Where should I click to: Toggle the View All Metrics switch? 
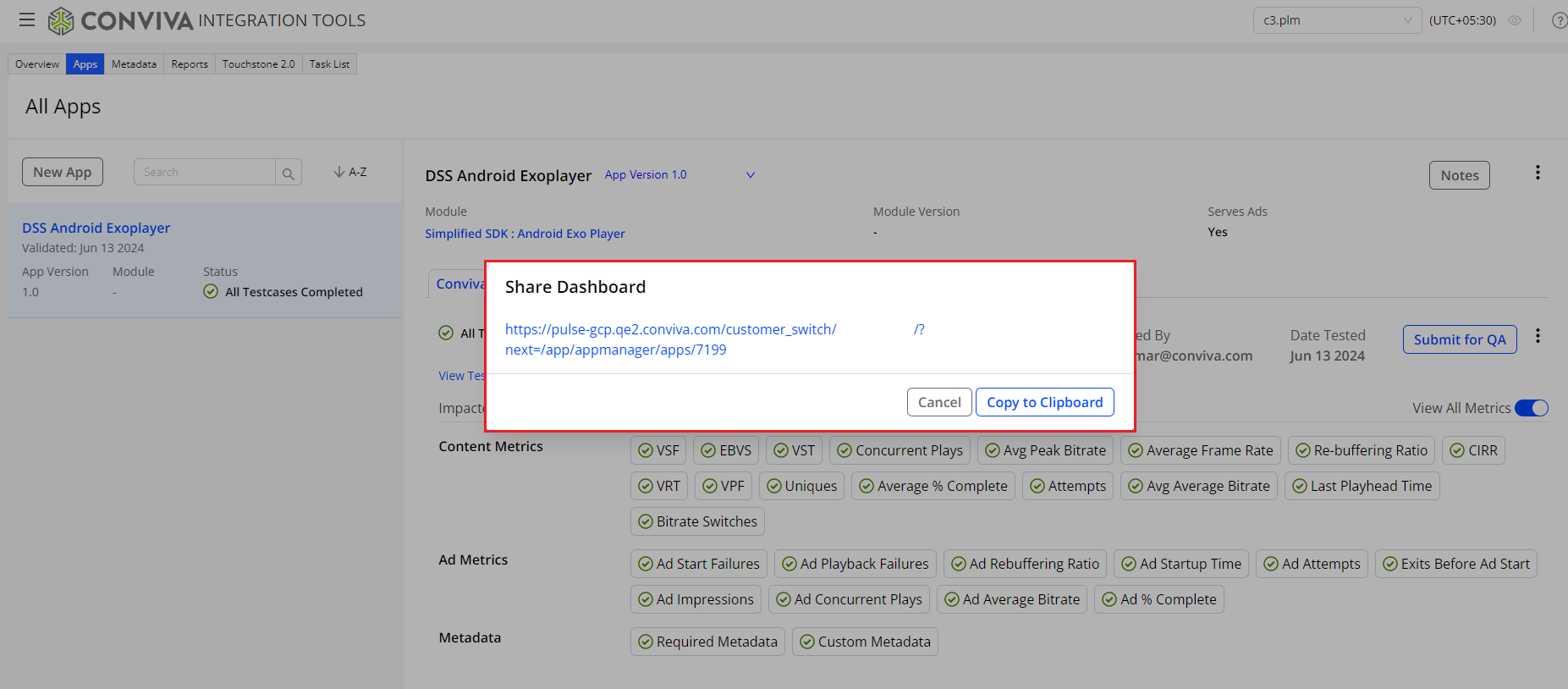(x=1531, y=408)
